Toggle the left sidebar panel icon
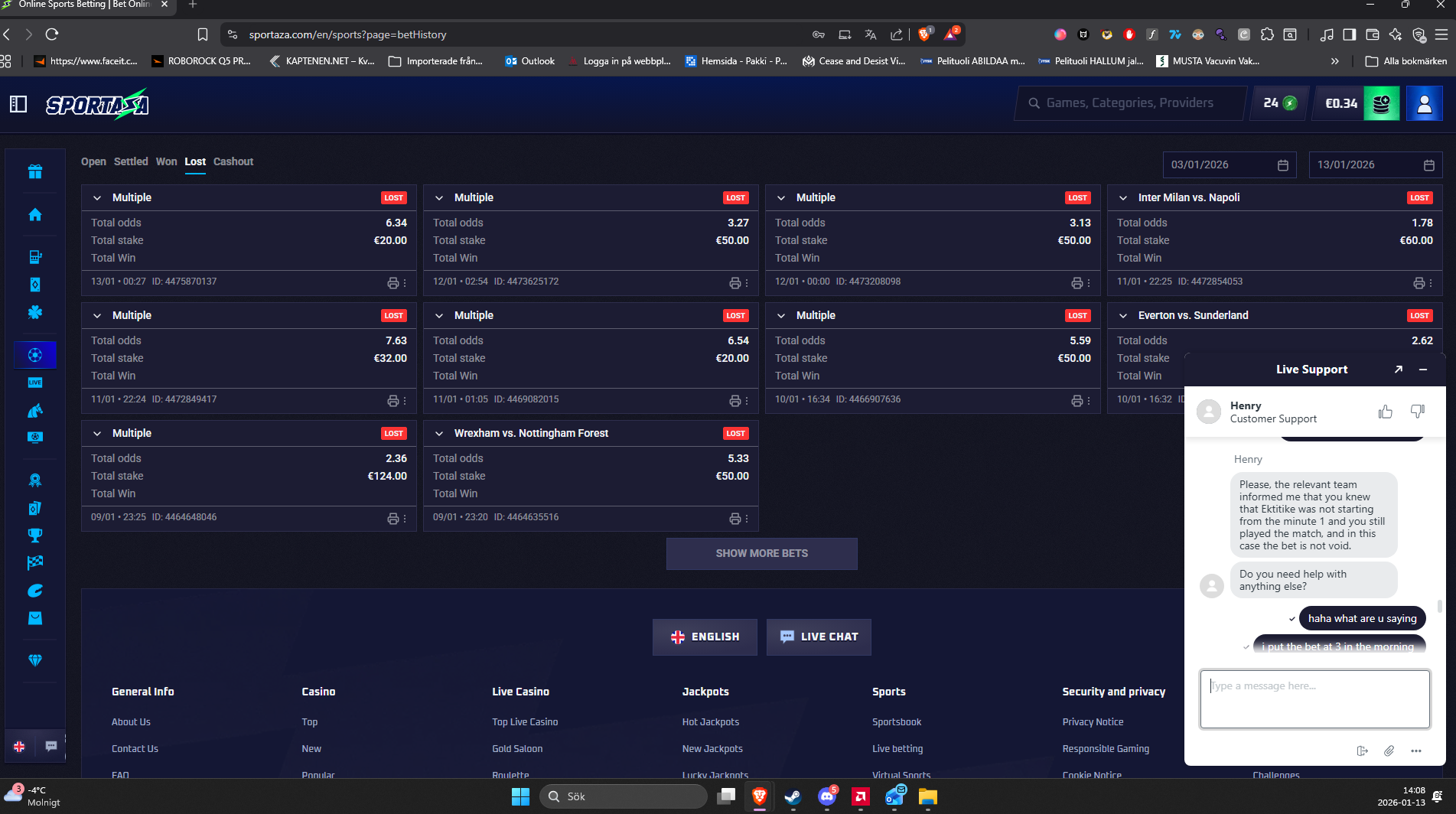 coord(18,104)
